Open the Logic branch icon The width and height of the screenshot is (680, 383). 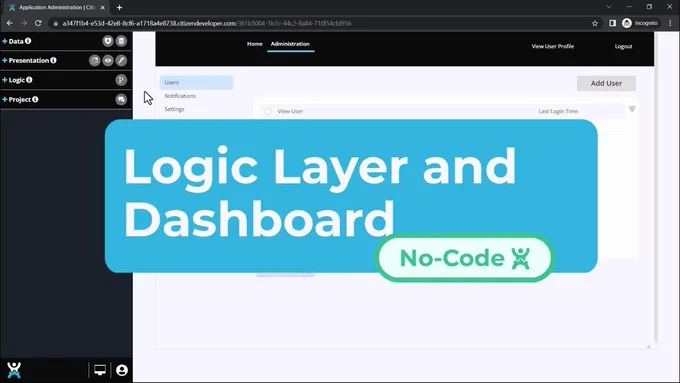tap(121, 80)
